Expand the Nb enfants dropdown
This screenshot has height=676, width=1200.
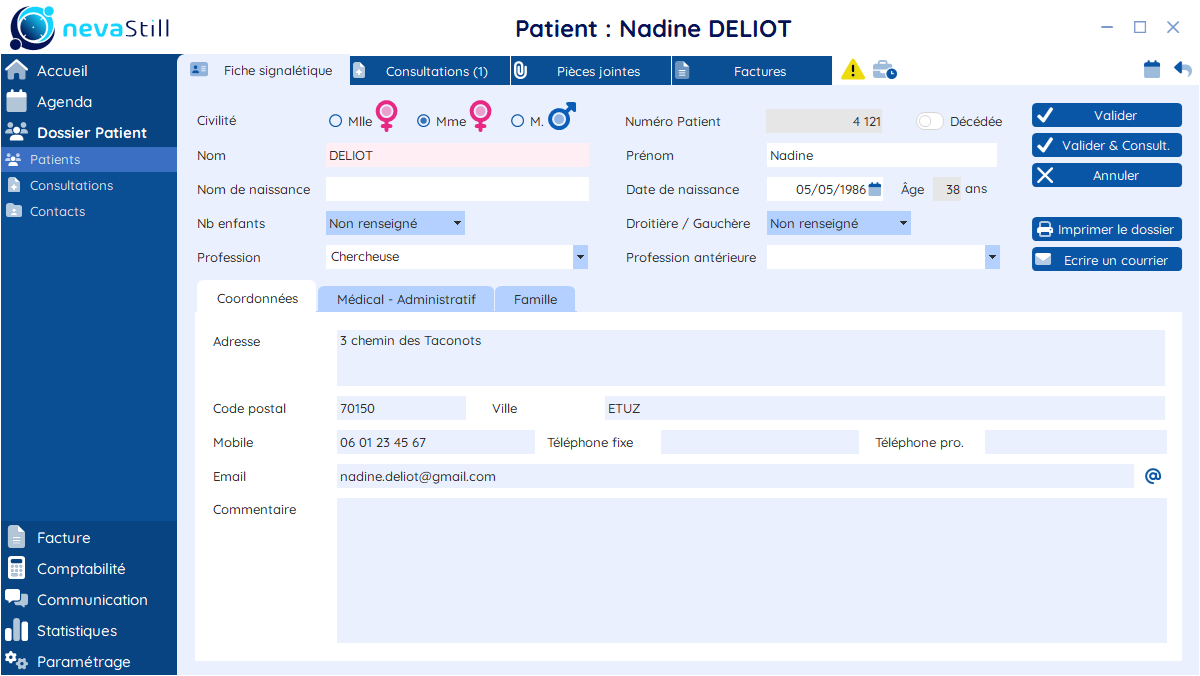tap(457, 223)
